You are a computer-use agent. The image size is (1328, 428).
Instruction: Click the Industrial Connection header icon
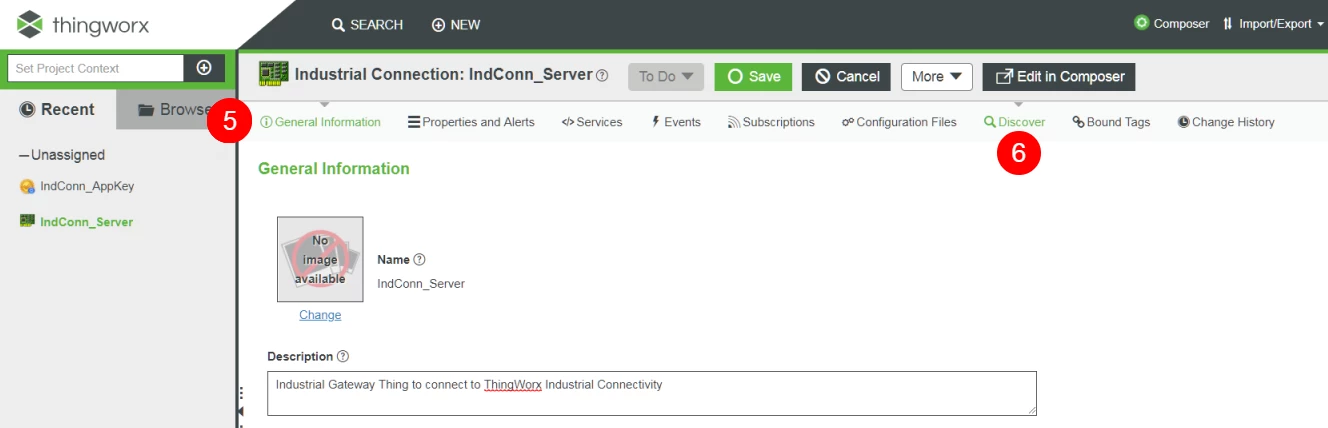274,74
